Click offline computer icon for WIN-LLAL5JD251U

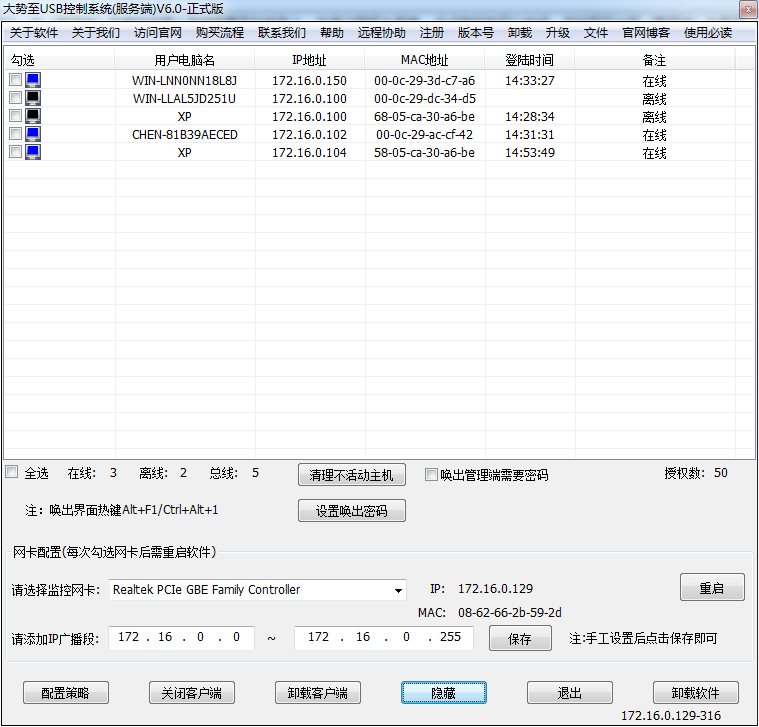click(33, 98)
